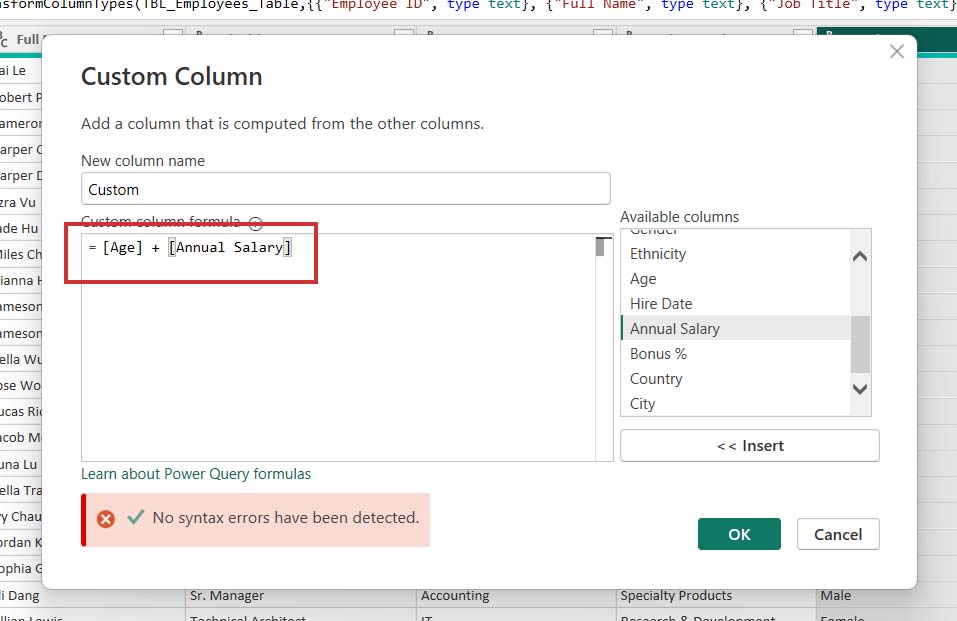Select Annual Salary in Available columns
This screenshot has width=957, height=621.
735,329
